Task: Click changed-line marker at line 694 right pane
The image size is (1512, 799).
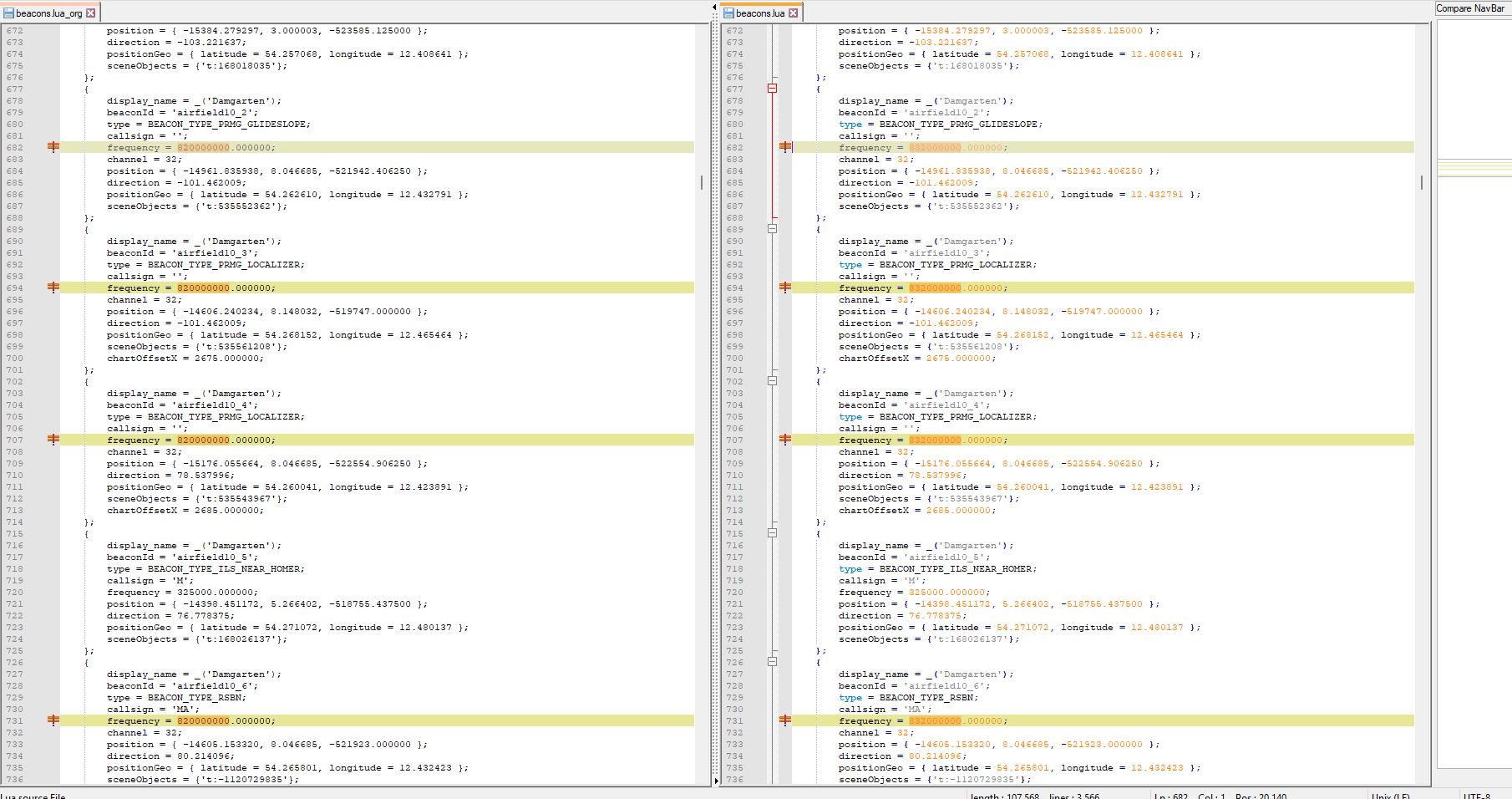Action: (785, 288)
